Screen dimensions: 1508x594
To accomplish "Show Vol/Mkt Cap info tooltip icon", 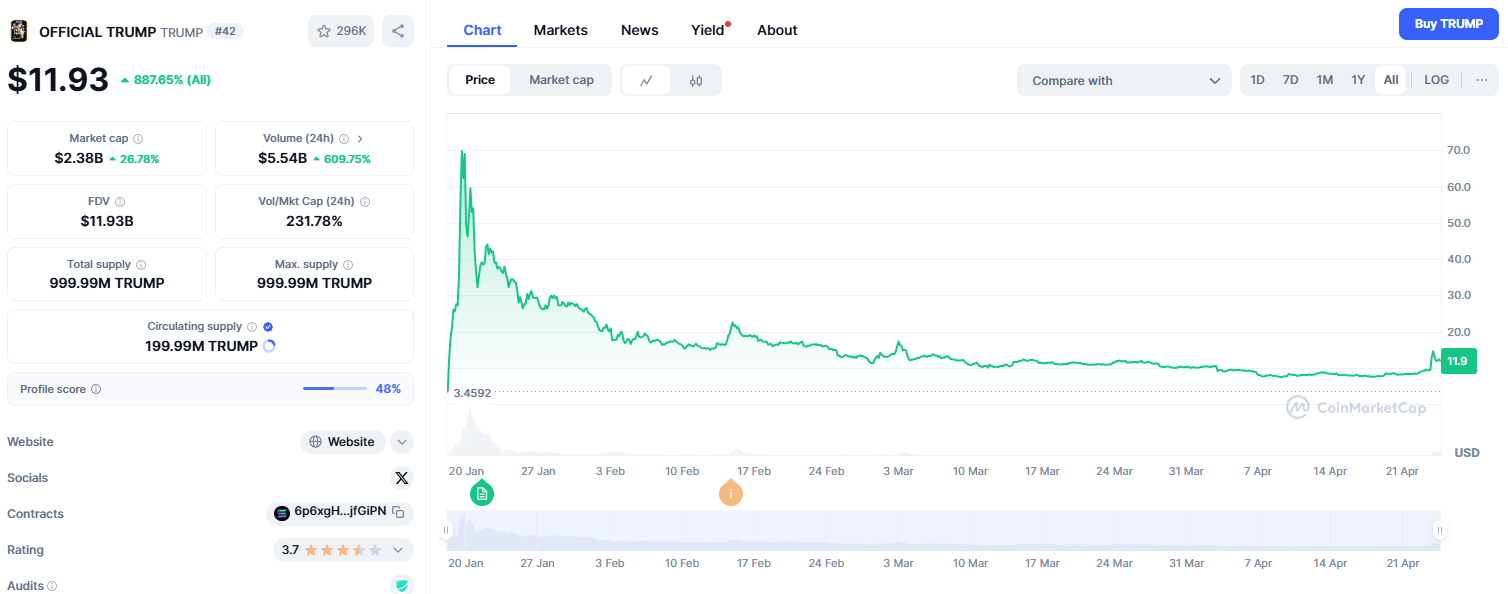I will point(365,202).
